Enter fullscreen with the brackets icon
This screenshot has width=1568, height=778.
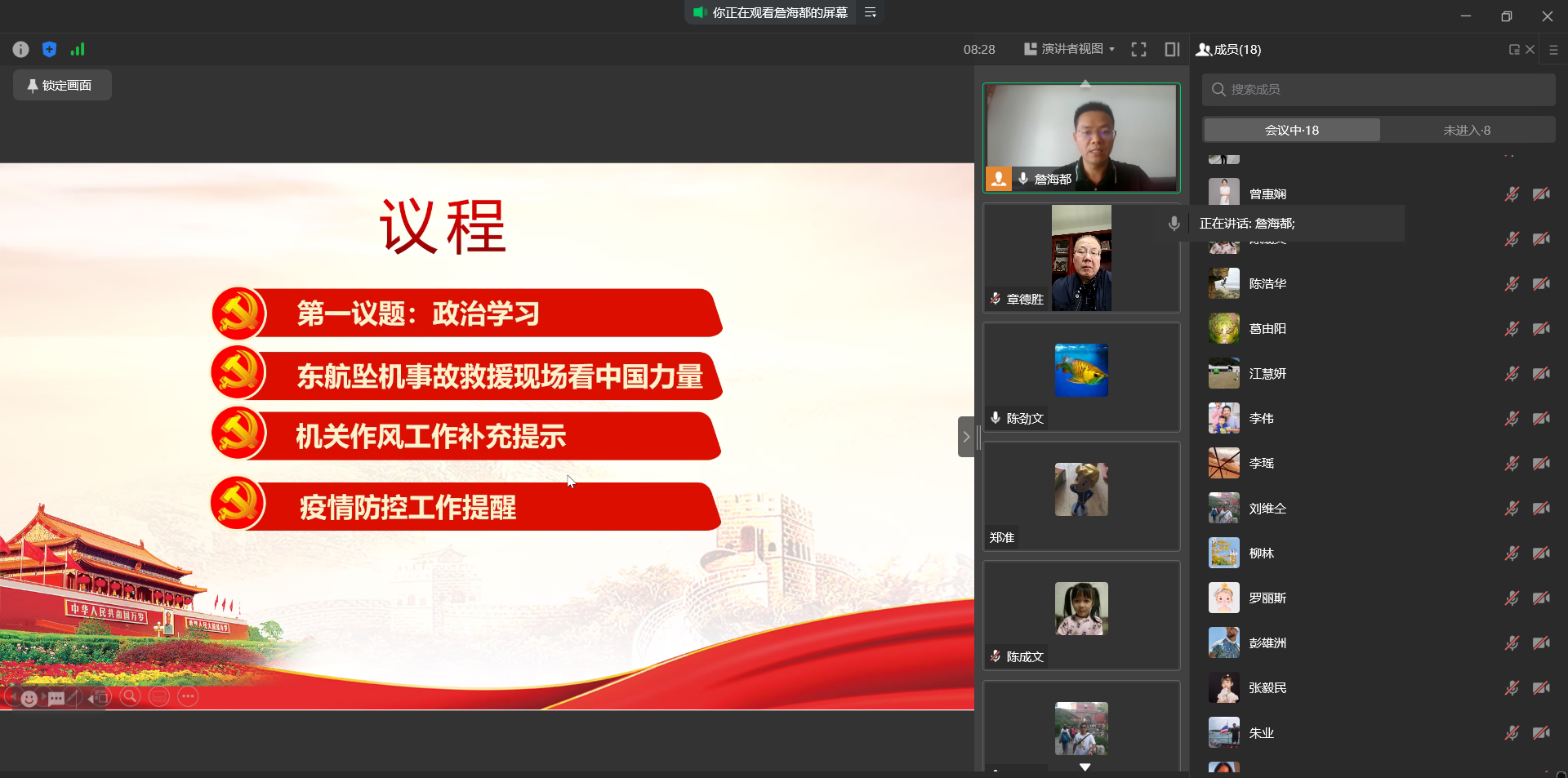click(x=1138, y=49)
